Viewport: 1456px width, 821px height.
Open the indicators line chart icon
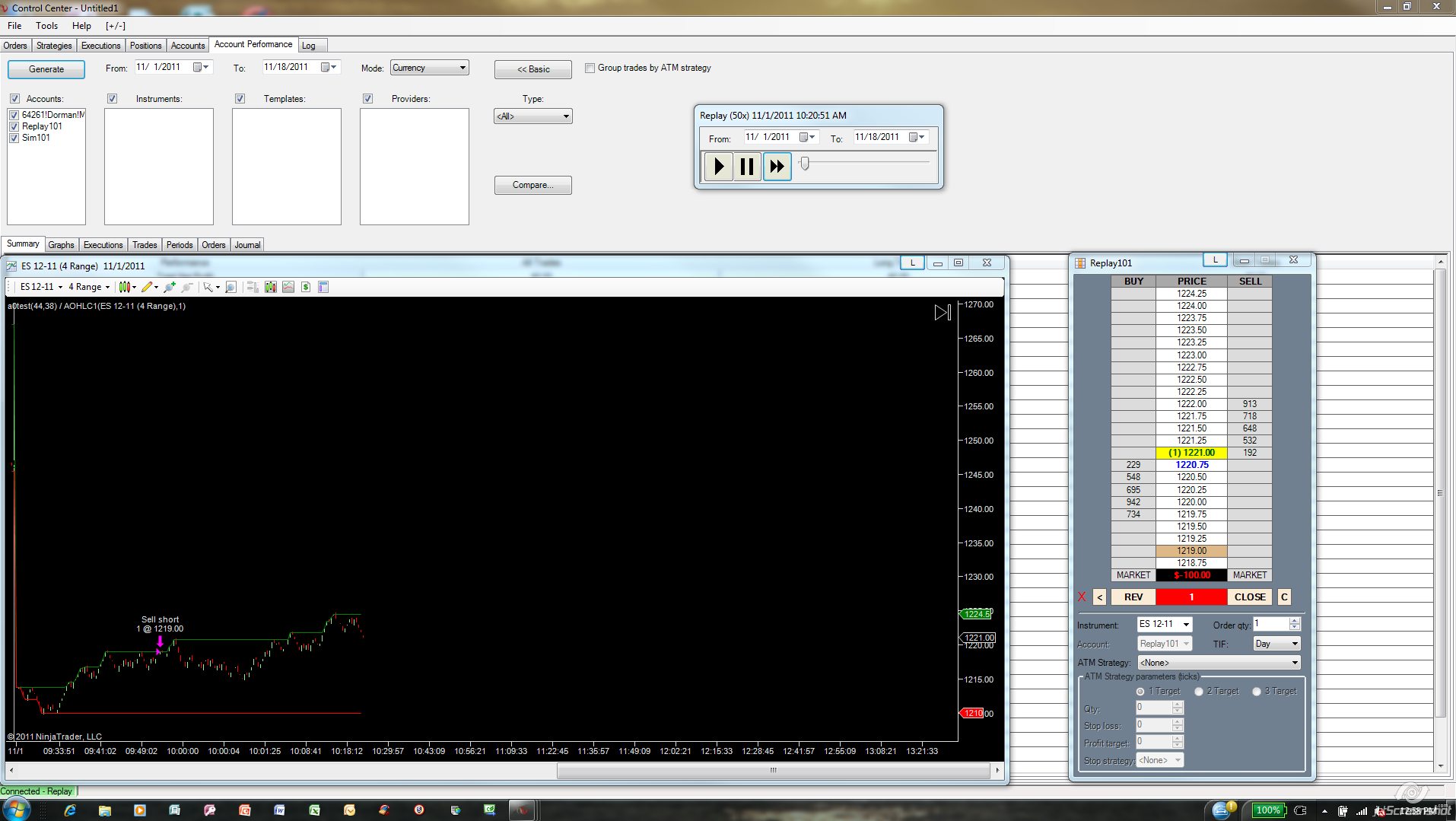pos(288,287)
